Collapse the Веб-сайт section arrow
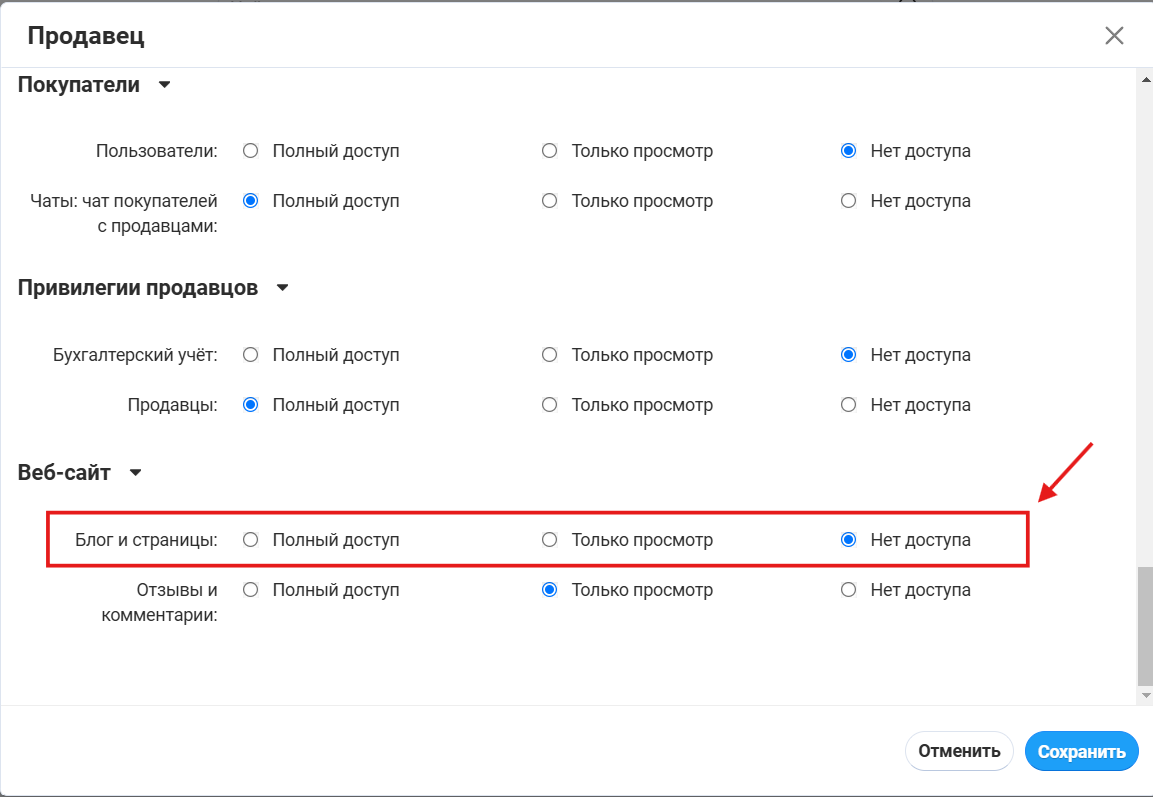The width and height of the screenshot is (1153, 797). tap(135, 473)
